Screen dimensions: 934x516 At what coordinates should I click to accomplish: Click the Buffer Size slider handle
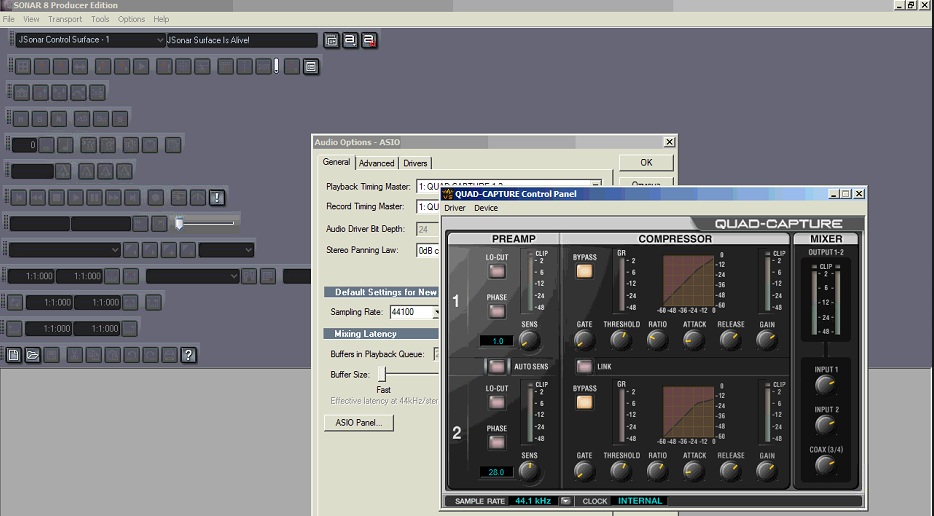pyautogui.click(x=383, y=374)
